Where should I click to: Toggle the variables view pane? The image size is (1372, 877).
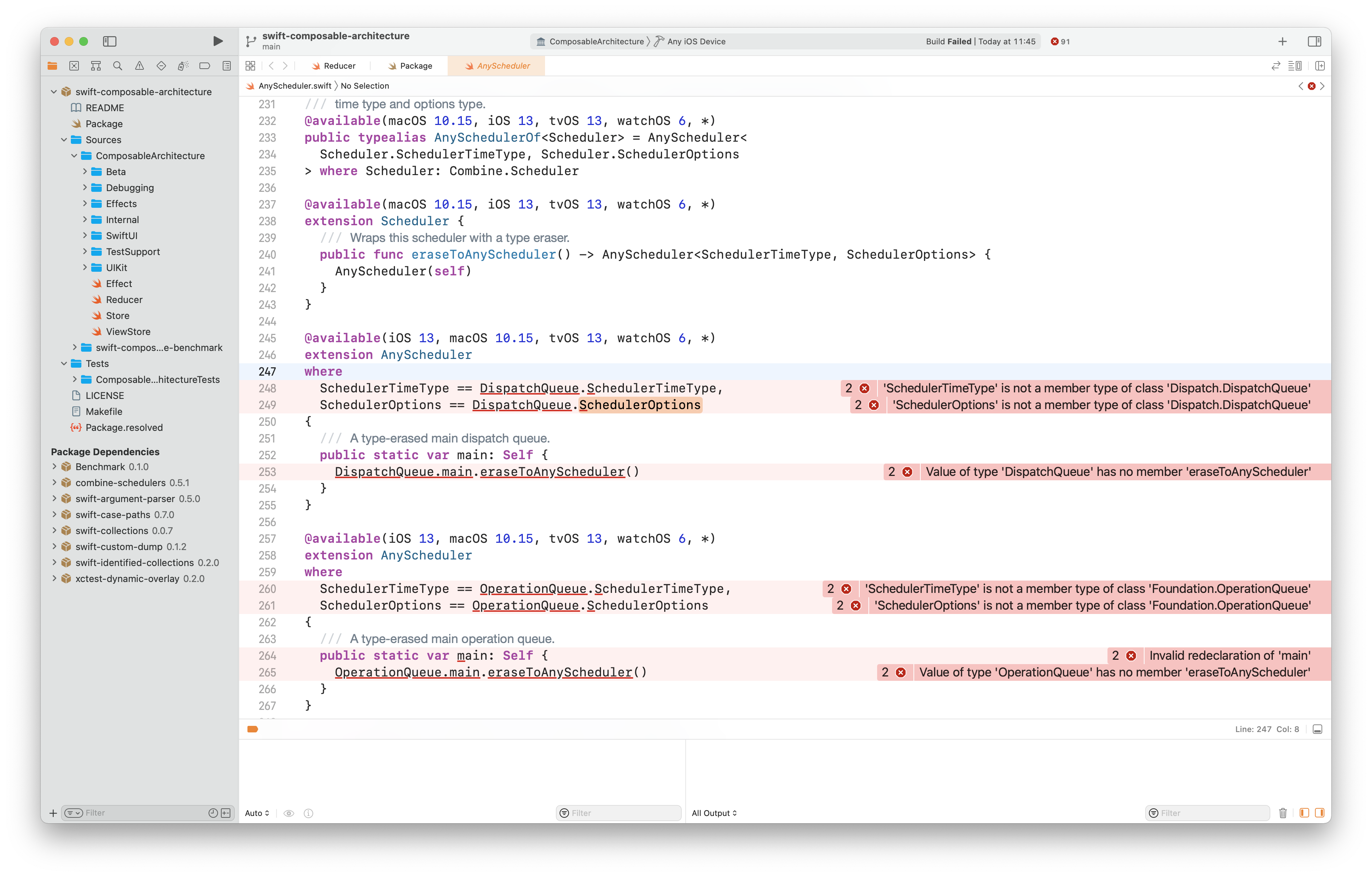(x=1304, y=813)
